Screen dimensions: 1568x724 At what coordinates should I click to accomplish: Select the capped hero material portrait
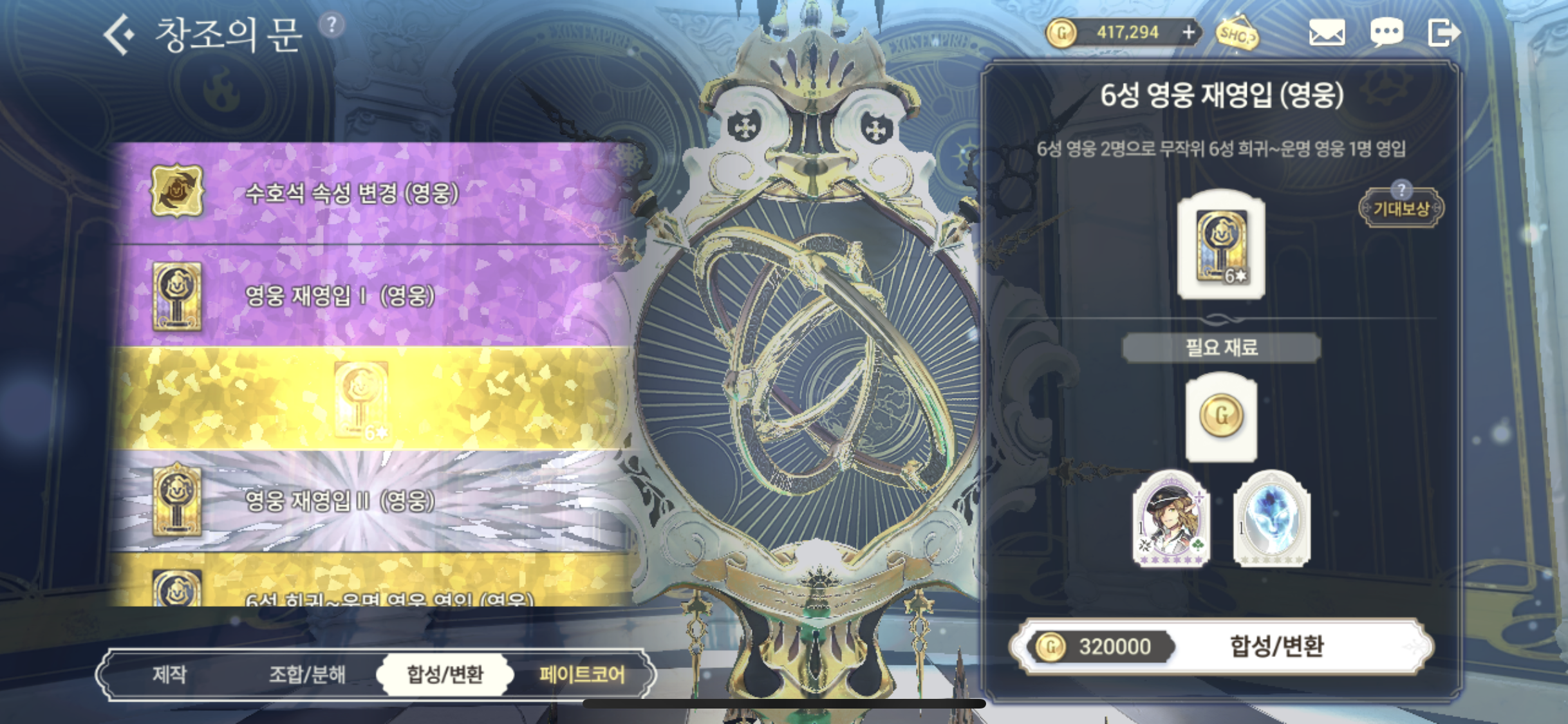click(1171, 519)
